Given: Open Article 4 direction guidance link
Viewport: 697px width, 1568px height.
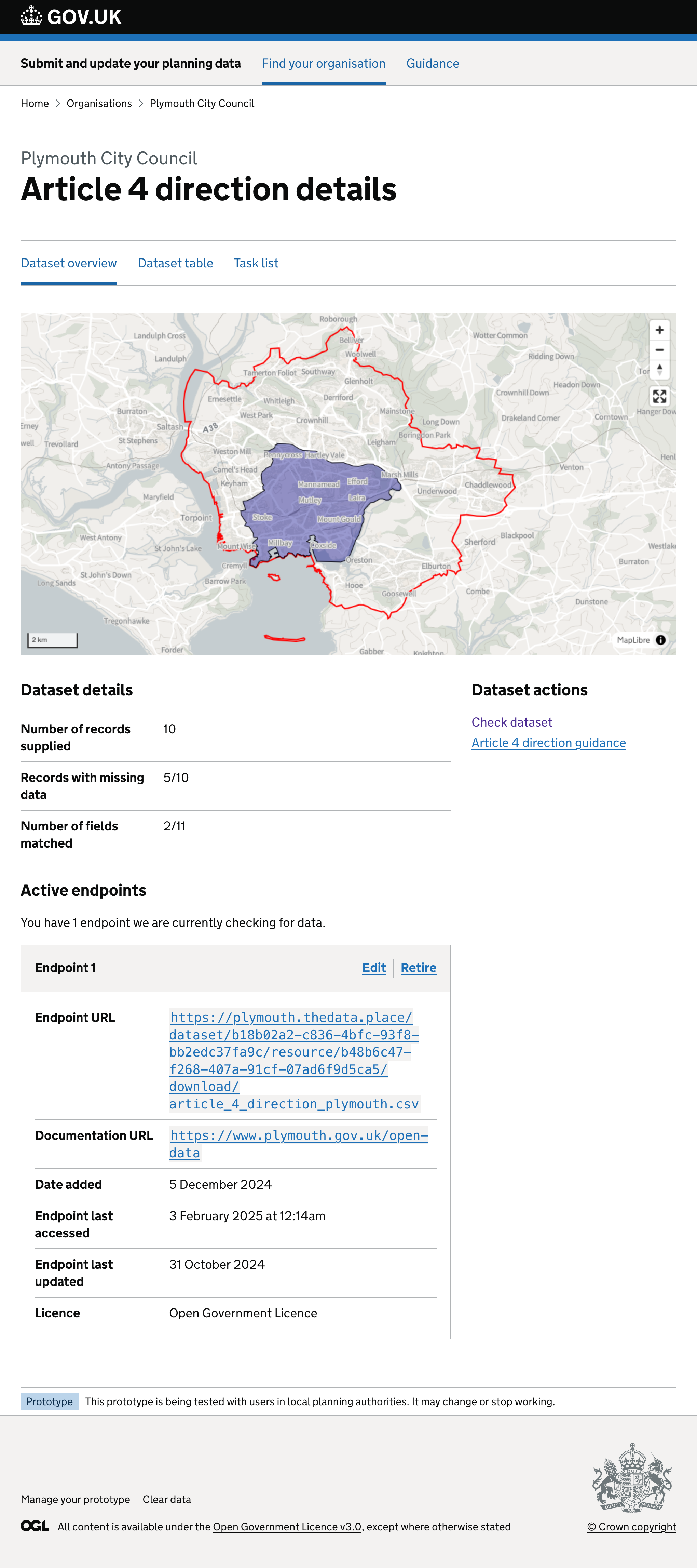Looking at the screenshot, I should [x=548, y=743].
